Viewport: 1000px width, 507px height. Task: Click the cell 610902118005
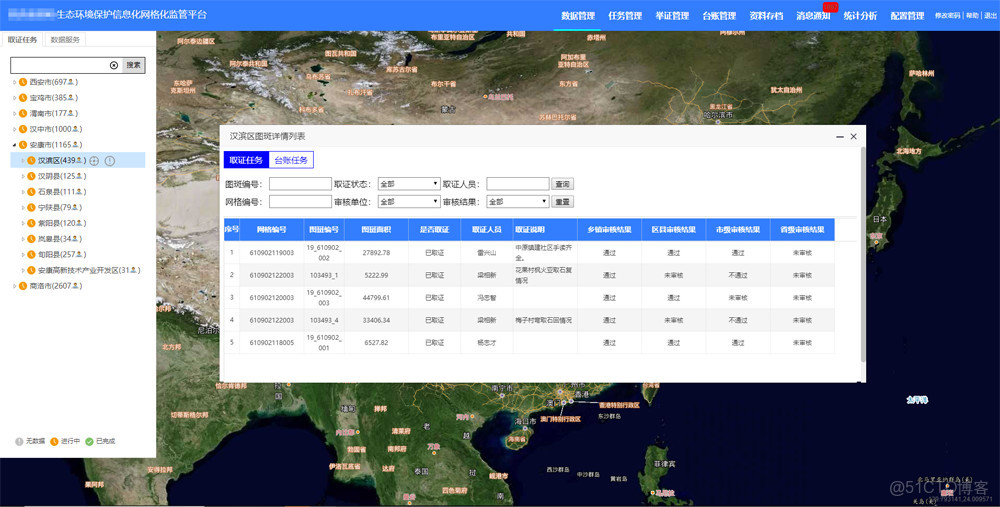[272, 342]
